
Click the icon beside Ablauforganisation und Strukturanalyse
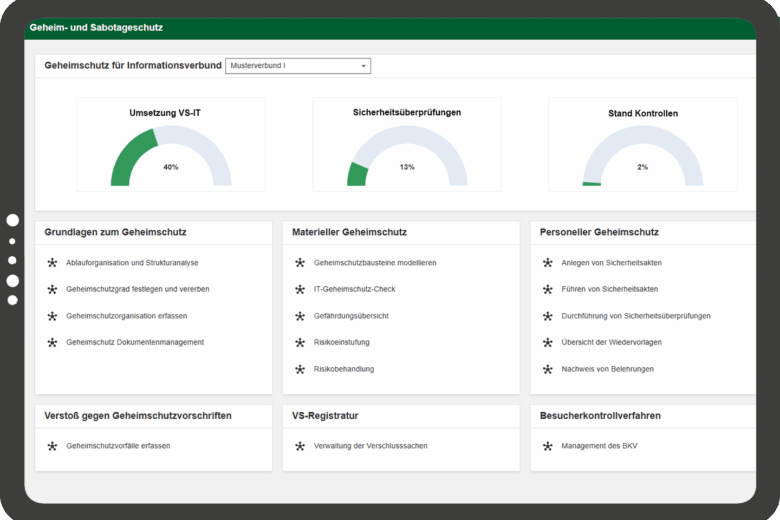(52, 263)
